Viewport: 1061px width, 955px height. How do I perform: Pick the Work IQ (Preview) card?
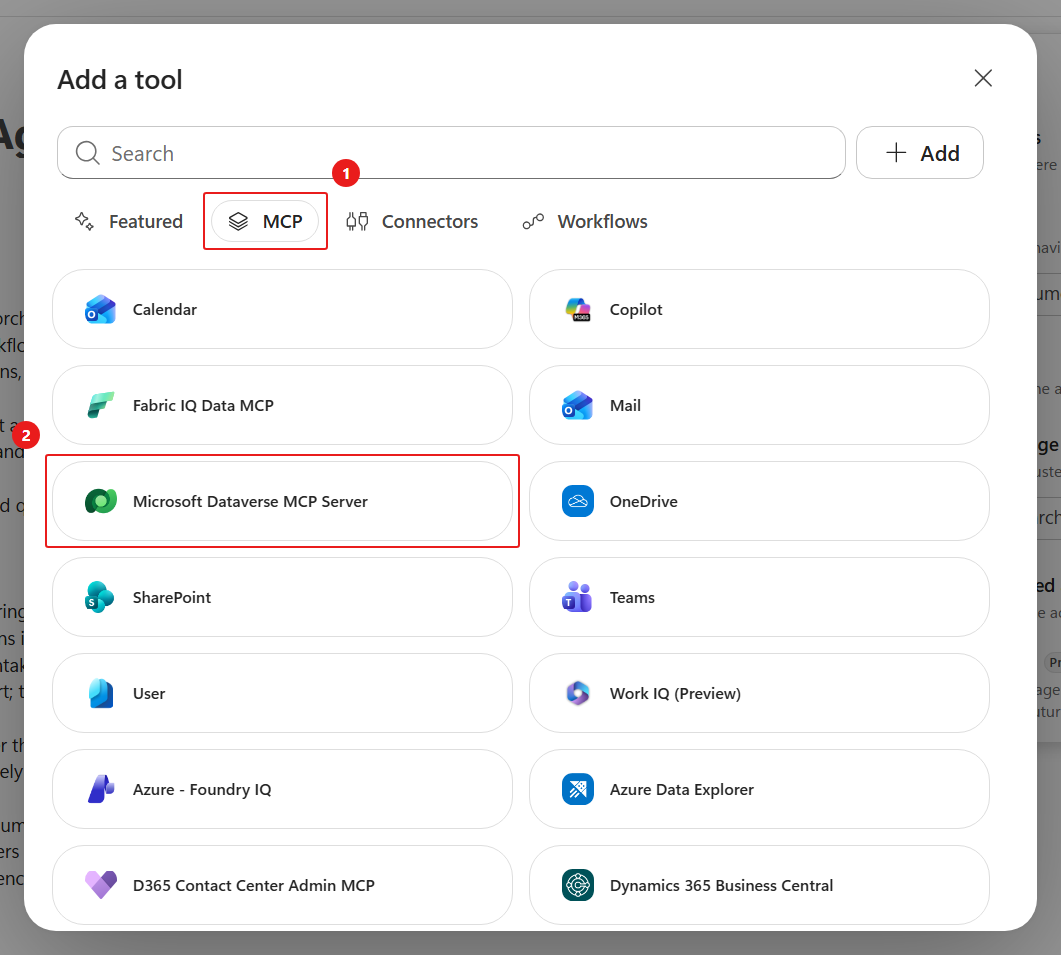[759, 693]
